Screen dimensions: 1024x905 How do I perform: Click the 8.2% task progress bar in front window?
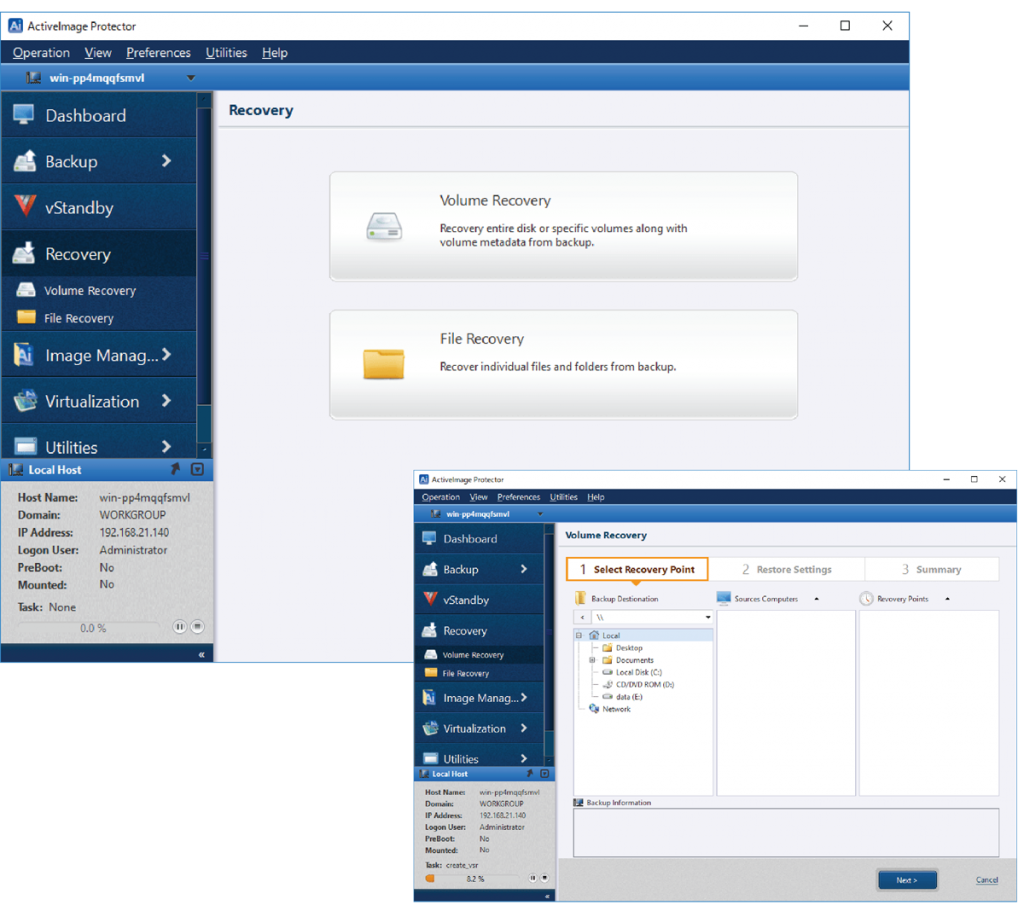tap(474, 878)
